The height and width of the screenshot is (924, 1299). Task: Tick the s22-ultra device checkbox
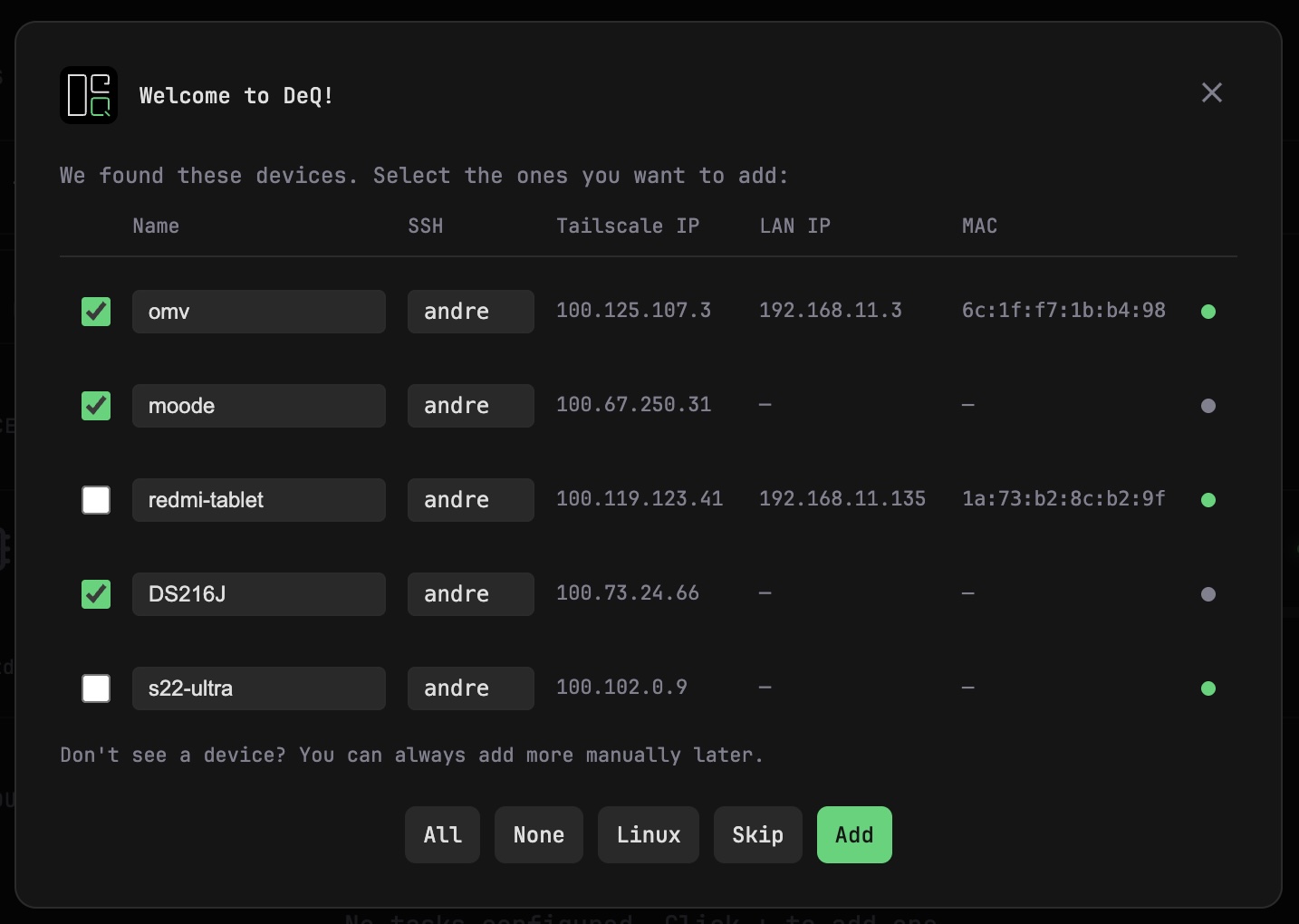(96, 688)
